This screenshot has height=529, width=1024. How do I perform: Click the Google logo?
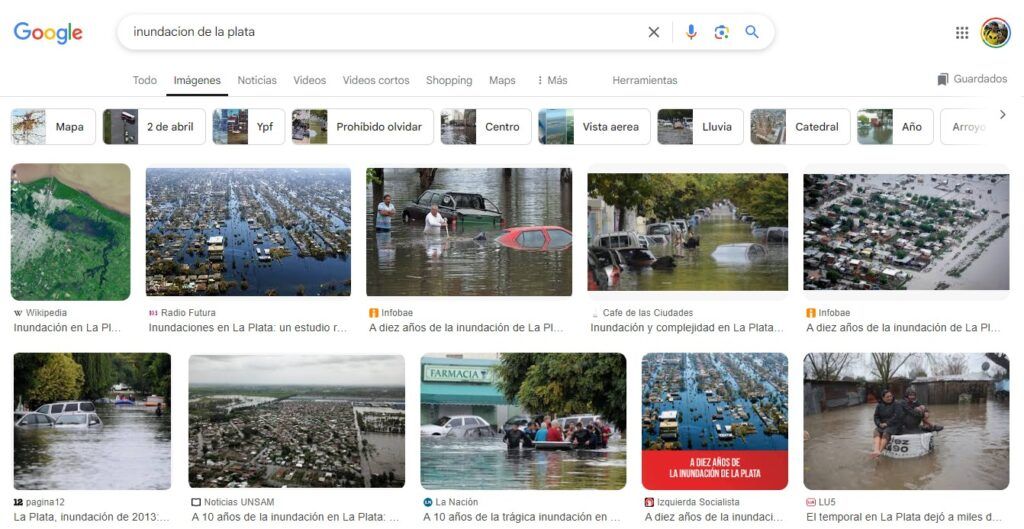[x=48, y=32]
